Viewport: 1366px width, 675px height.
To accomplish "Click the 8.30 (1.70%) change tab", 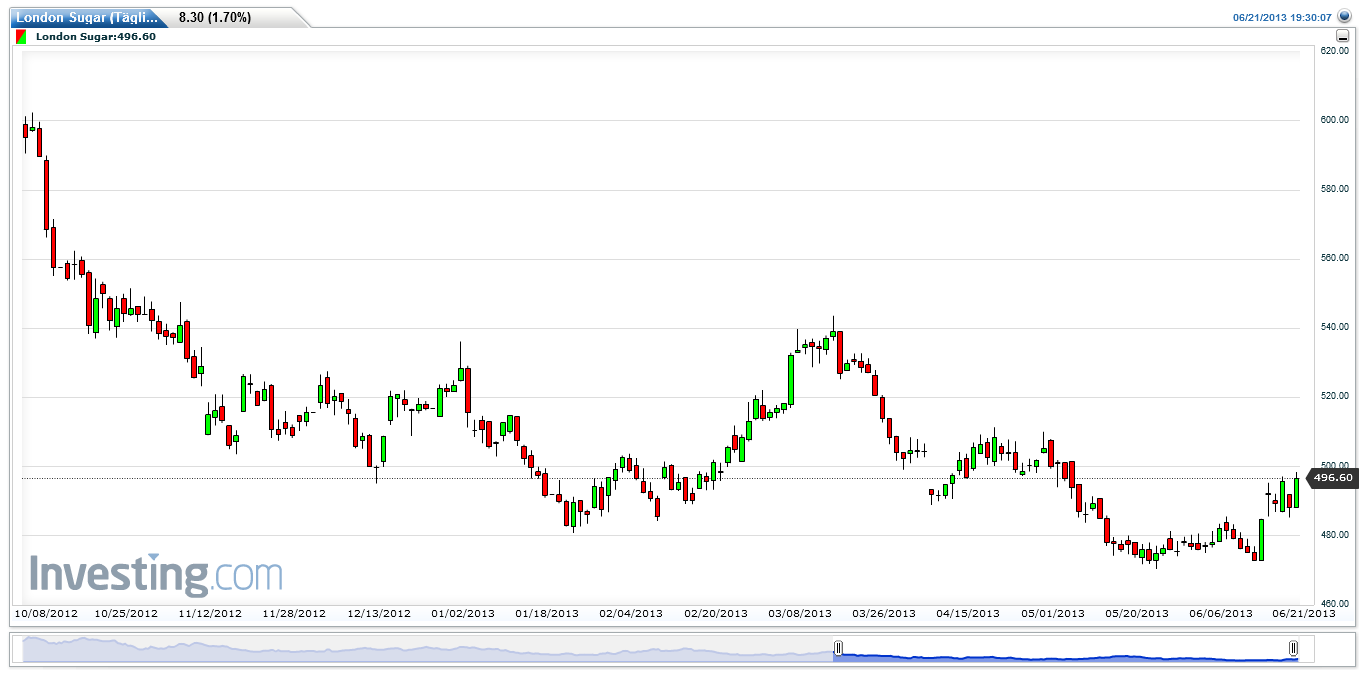I will [215, 17].
